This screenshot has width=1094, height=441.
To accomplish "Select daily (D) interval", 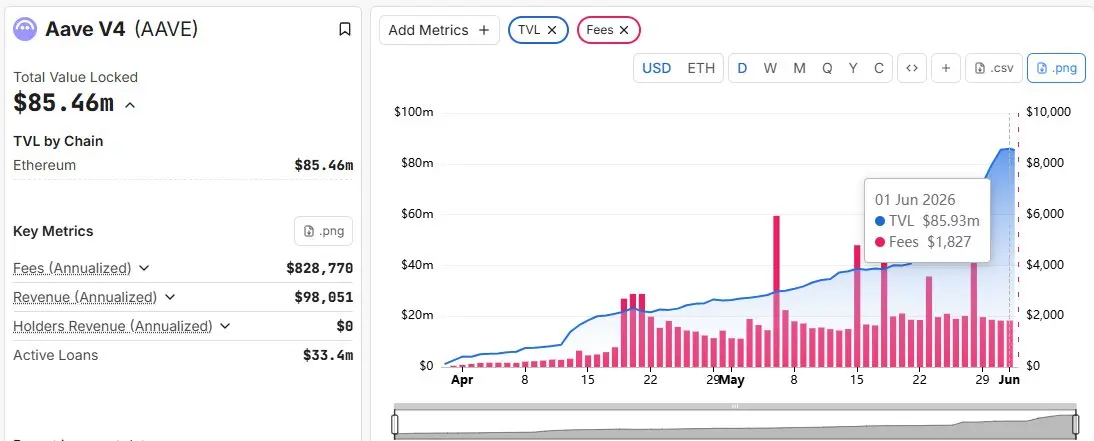I will 742,68.
